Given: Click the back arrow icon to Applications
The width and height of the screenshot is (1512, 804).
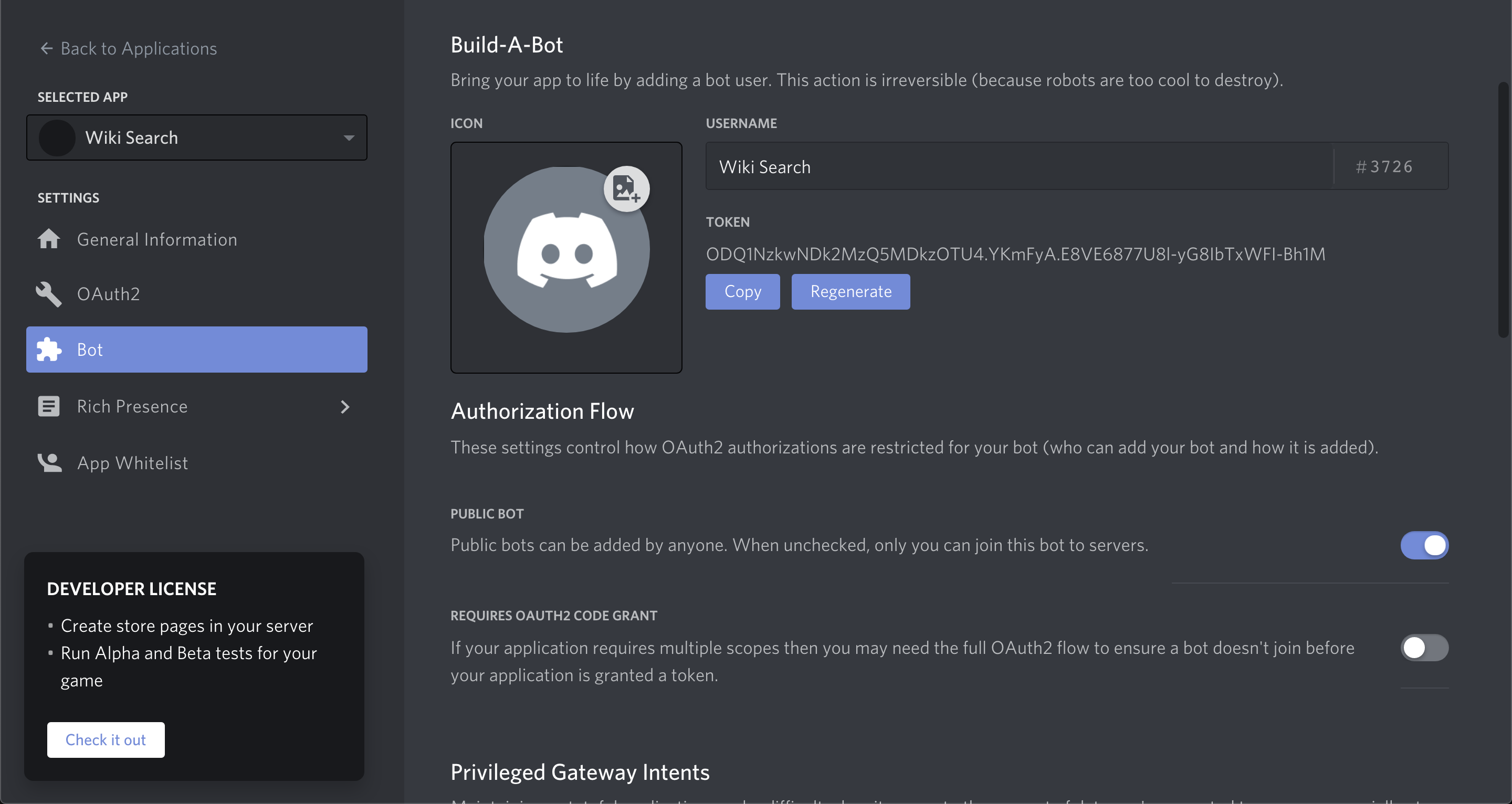Looking at the screenshot, I should pyautogui.click(x=46, y=48).
